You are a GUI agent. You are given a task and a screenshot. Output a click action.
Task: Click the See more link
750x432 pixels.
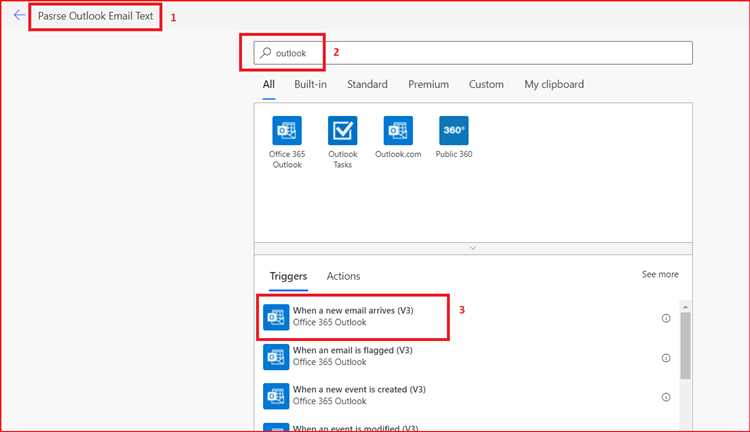[660, 274]
